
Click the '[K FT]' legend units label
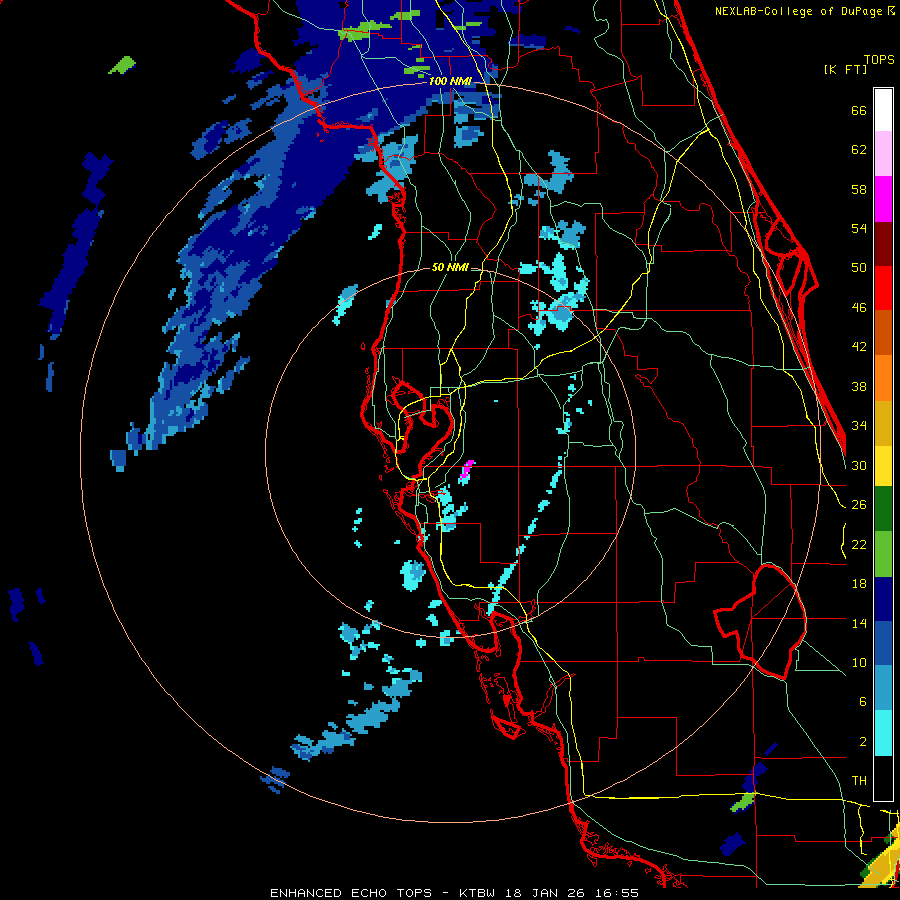(845, 69)
